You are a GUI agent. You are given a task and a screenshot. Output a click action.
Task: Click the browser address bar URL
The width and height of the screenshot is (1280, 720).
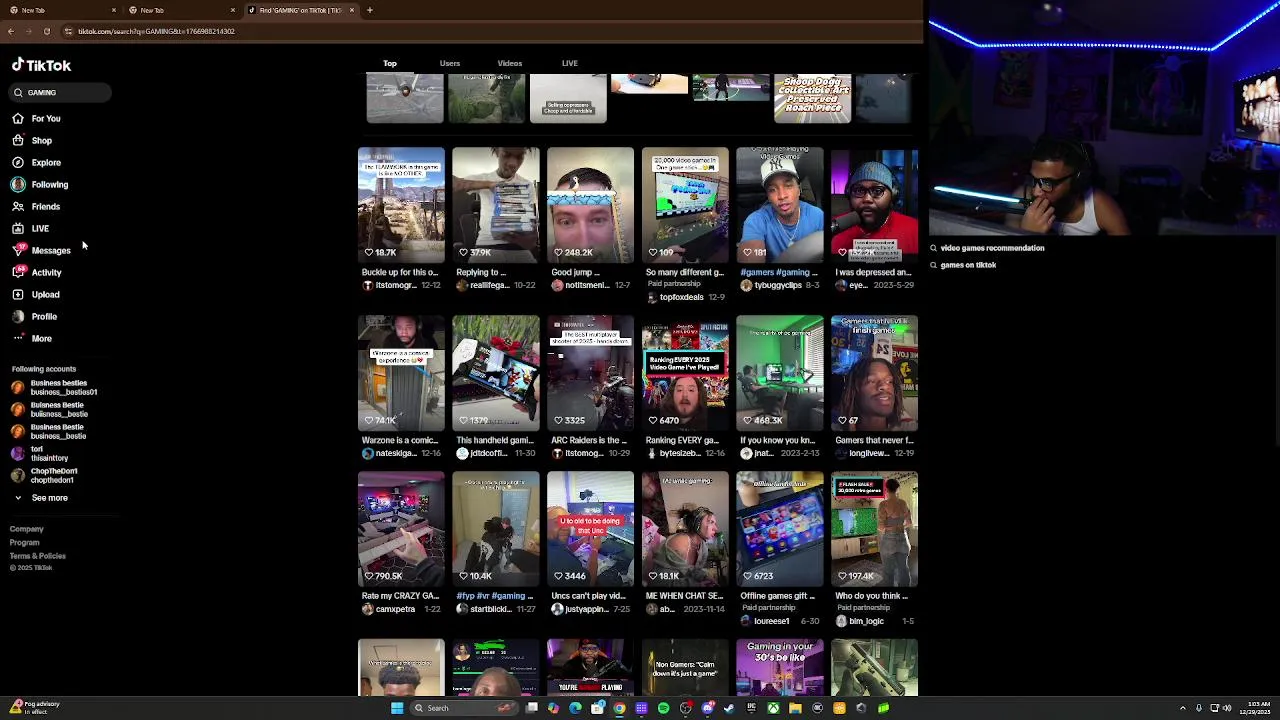point(156,31)
